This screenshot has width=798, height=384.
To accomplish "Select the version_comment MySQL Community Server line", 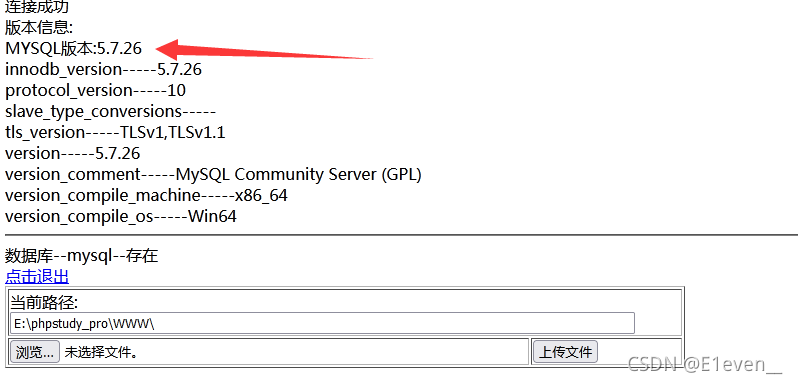I will (213, 174).
